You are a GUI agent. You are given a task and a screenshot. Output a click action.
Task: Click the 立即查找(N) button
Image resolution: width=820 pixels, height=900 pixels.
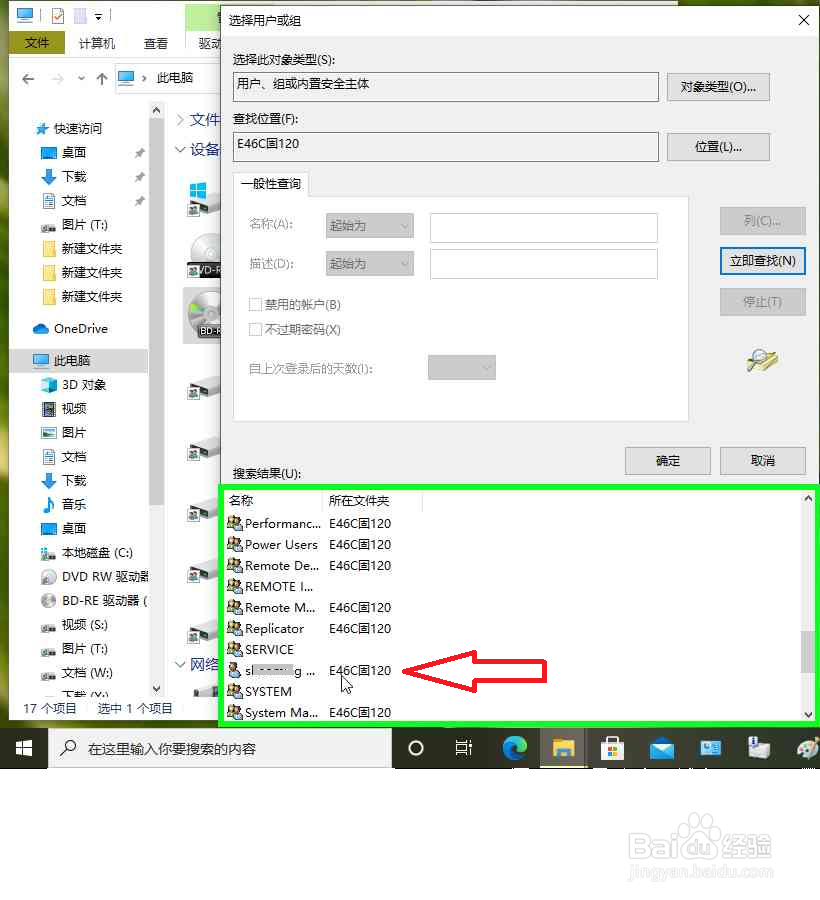(762, 261)
